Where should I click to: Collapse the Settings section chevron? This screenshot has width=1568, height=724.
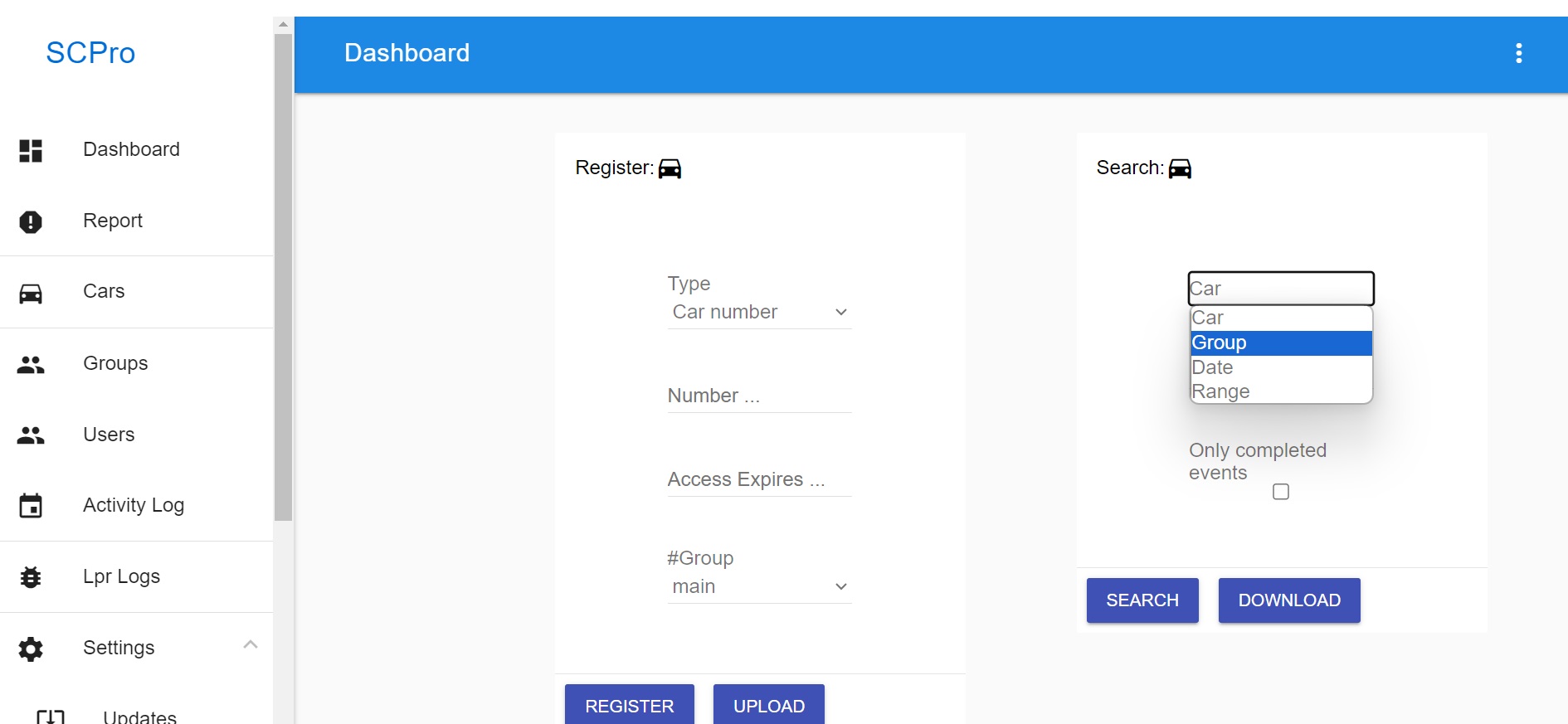click(x=250, y=644)
